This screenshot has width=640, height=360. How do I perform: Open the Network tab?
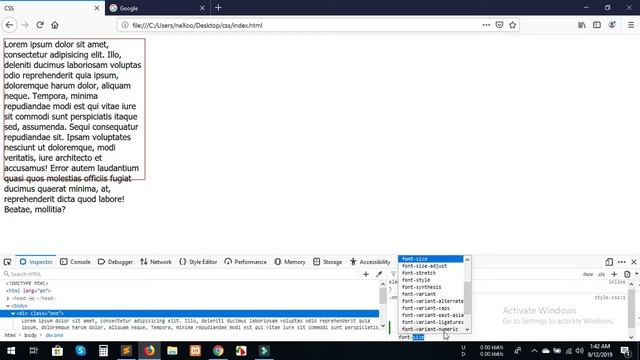point(156,262)
